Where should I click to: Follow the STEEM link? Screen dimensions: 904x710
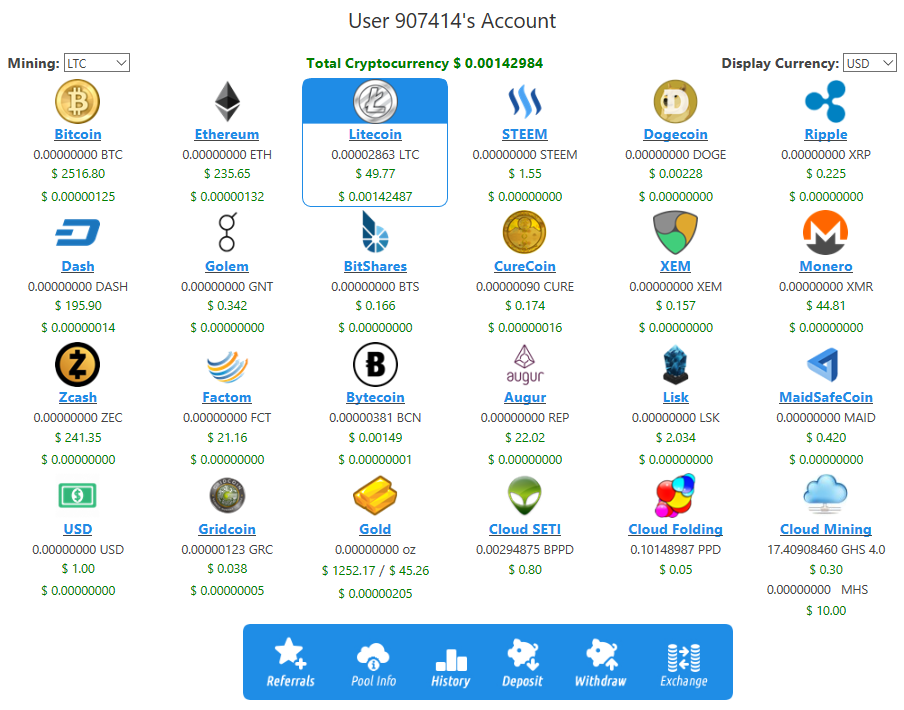[525, 134]
